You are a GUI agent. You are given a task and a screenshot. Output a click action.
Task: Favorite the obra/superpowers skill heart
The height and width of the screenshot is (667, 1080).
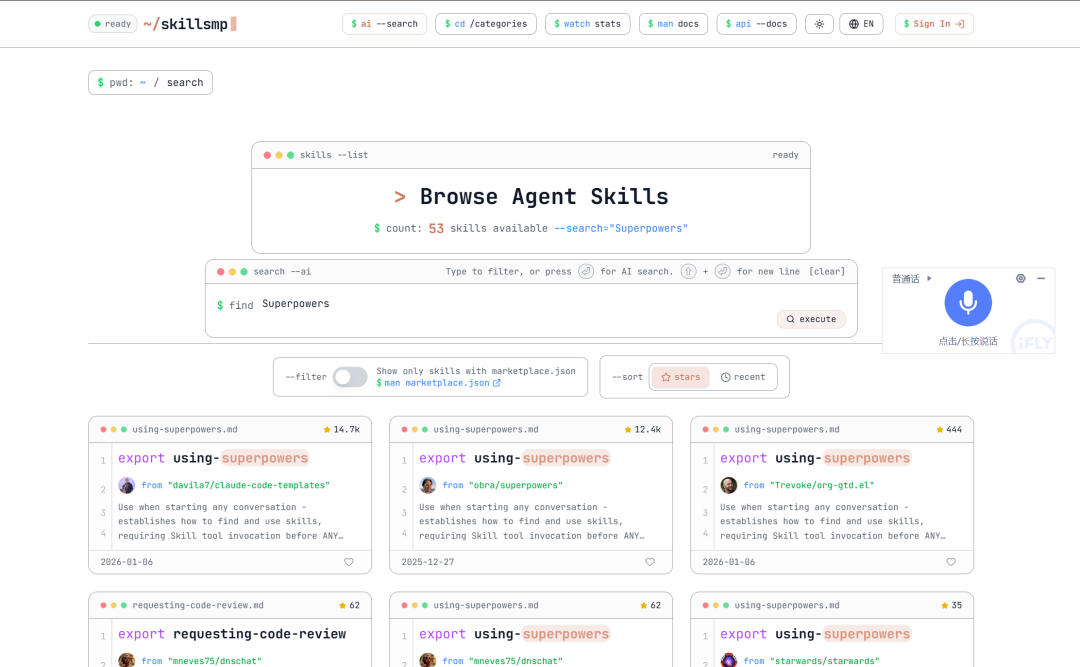[x=650, y=562]
